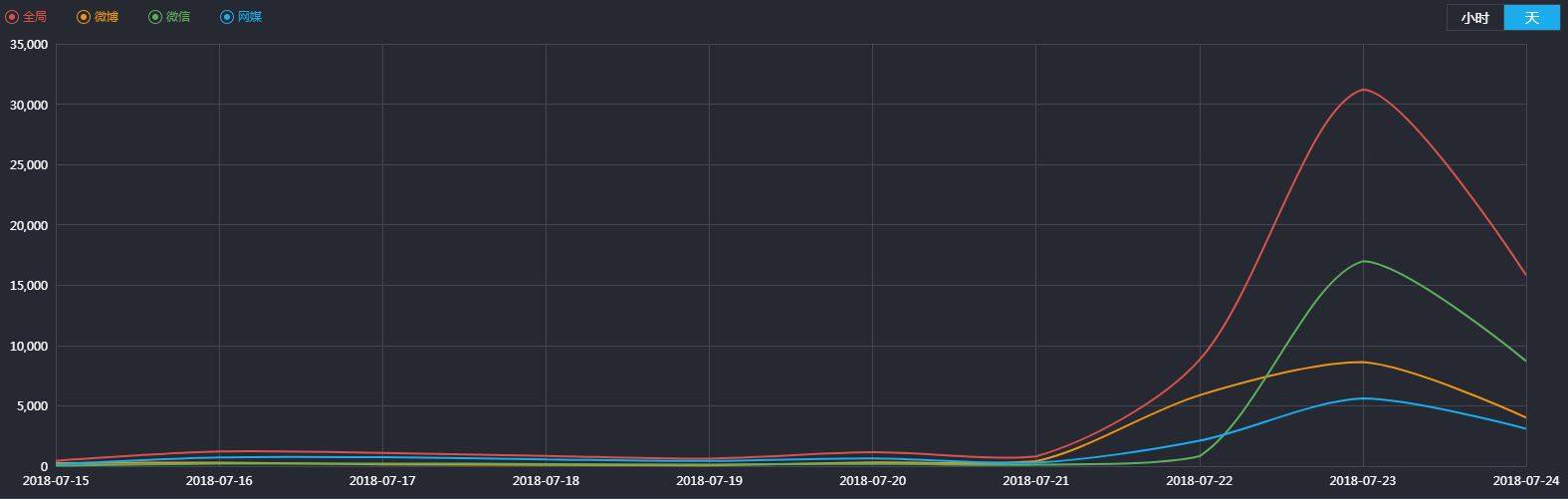Click the 25,000 y-axis value
Viewport: 1568px width, 499px height.
point(29,164)
